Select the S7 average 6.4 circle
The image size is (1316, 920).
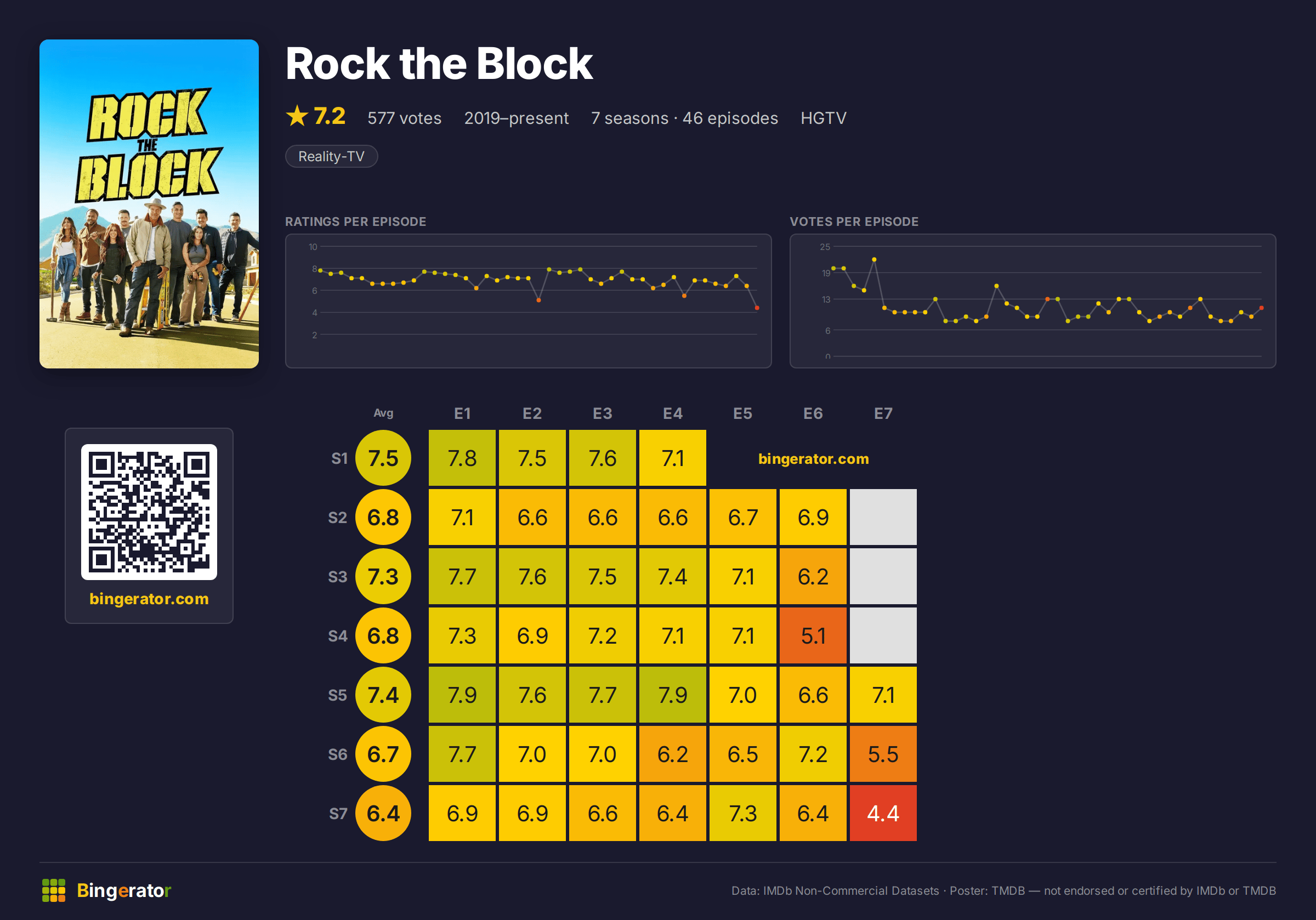pyautogui.click(x=383, y=814)
